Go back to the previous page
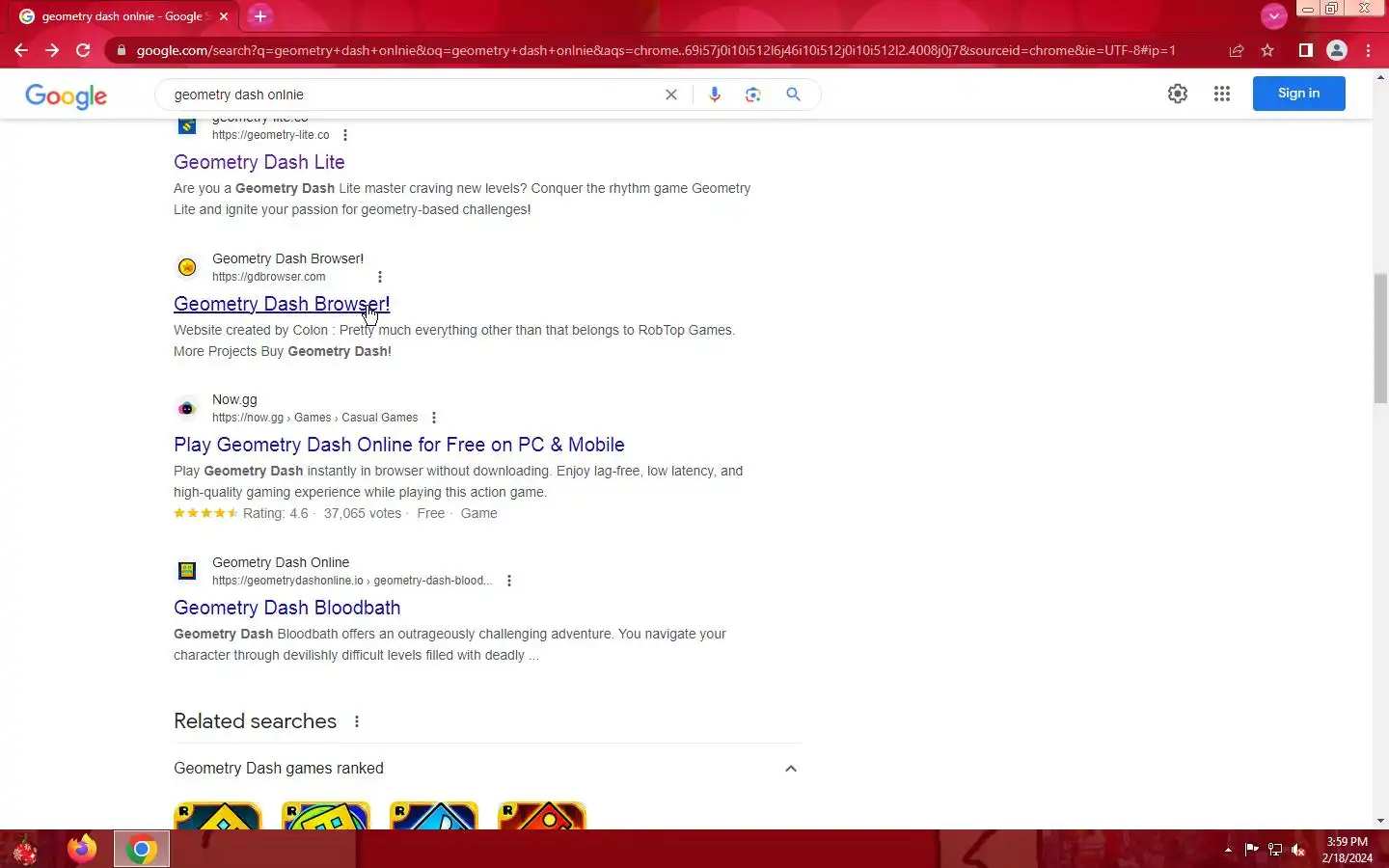 click(x=21, y=50)
